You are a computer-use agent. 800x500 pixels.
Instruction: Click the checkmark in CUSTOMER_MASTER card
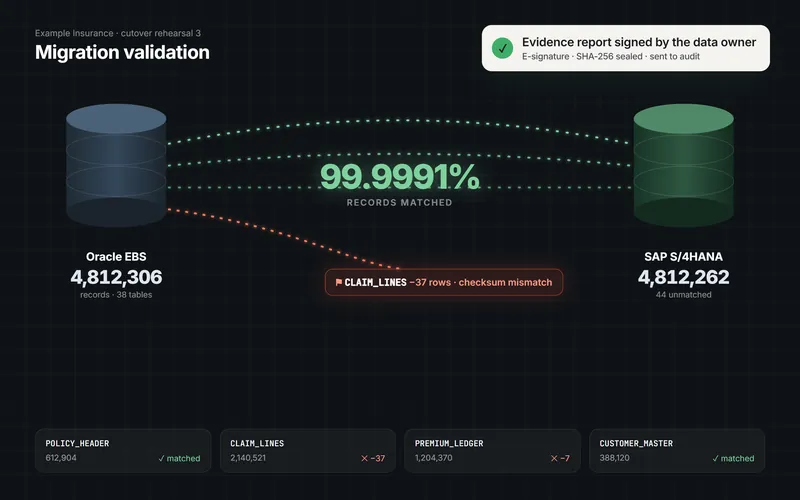point(715,459)
